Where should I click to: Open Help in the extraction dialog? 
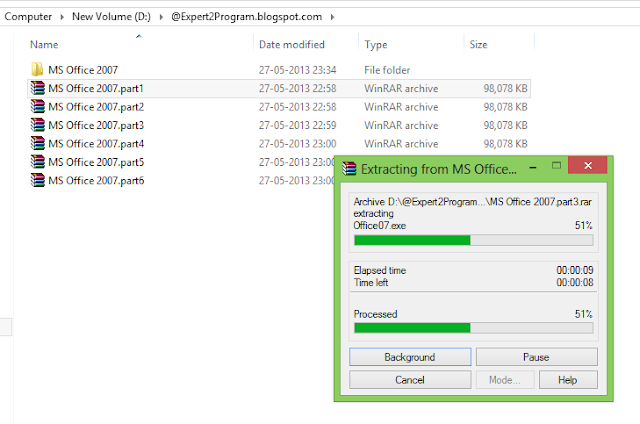[568, 380]
